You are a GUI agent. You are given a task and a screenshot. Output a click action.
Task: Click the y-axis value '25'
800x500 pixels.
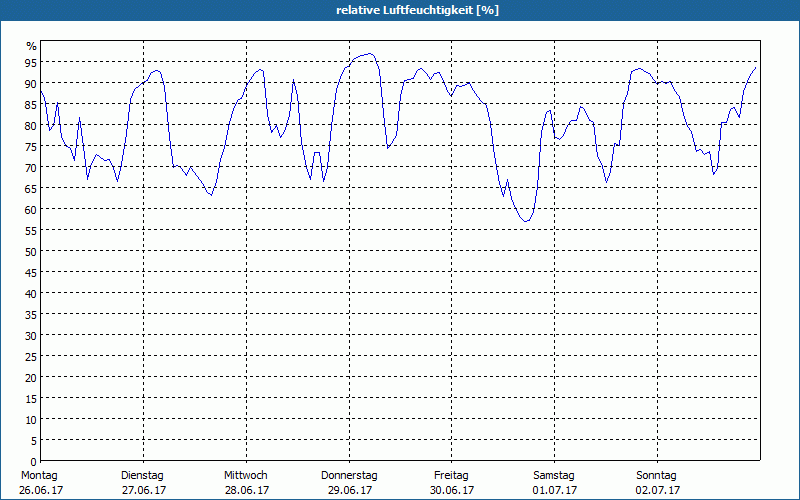click(x=31, y=356)
